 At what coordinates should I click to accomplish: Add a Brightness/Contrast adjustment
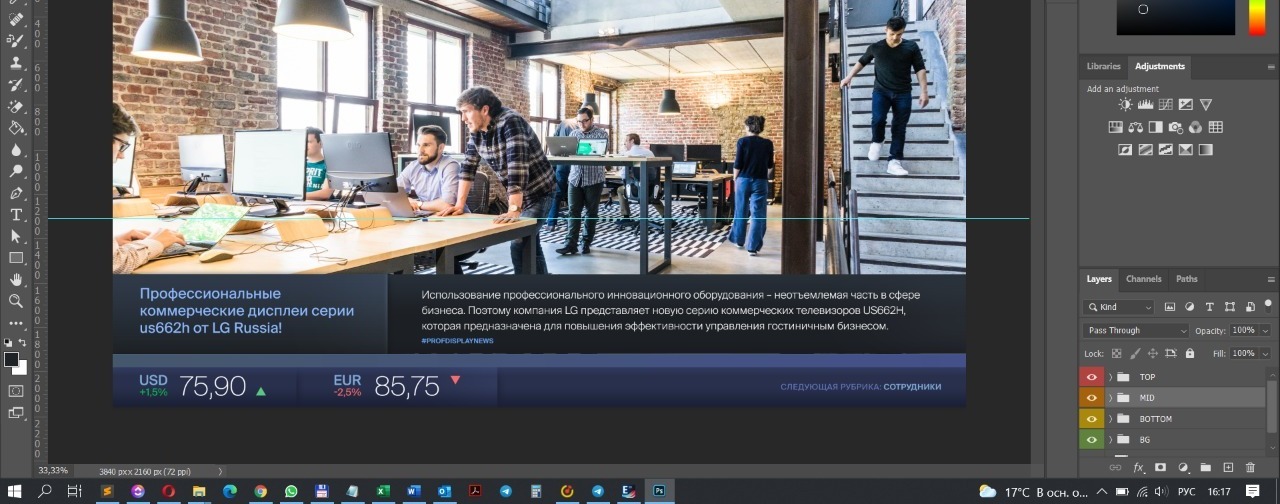pyautogui.click(x=1126, y=104)
